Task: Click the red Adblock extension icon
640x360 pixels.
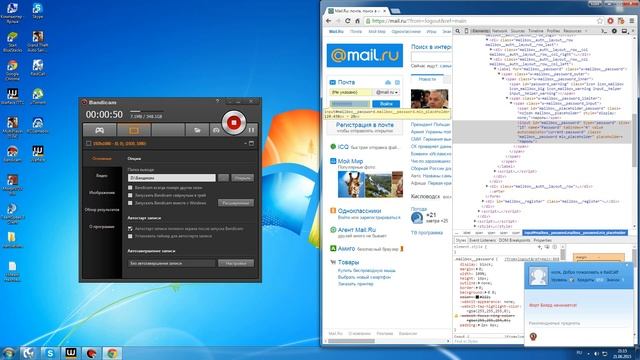Action: 610,21
